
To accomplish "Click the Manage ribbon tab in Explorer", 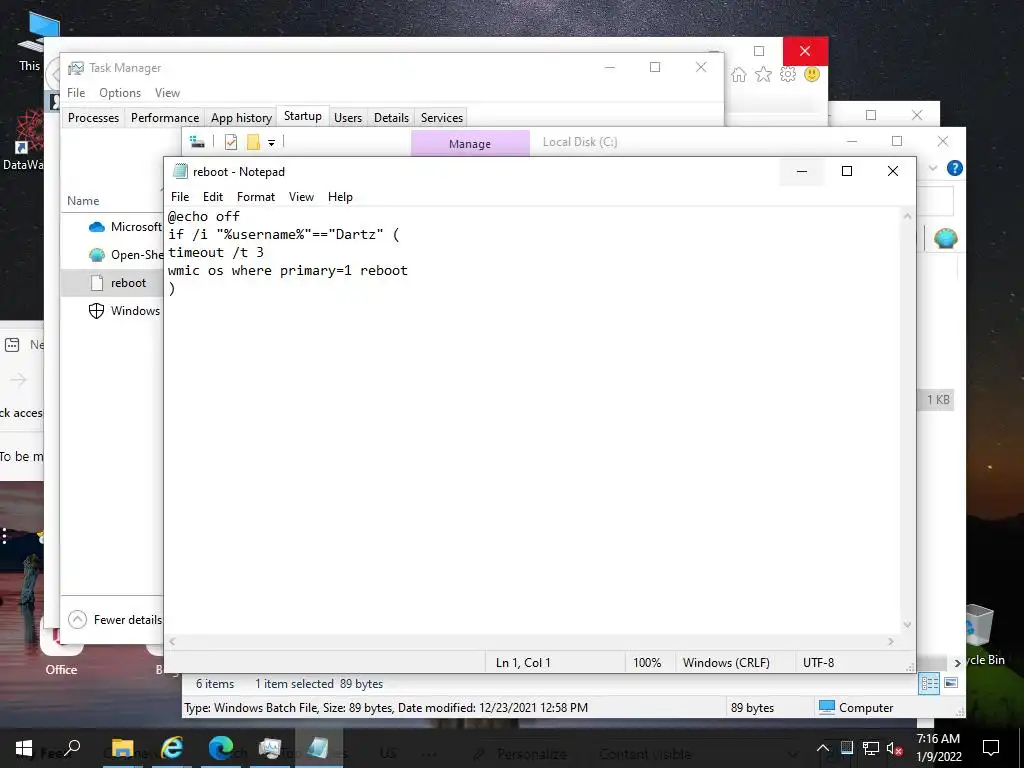I will pyautogui.click(x=470, y=144).
